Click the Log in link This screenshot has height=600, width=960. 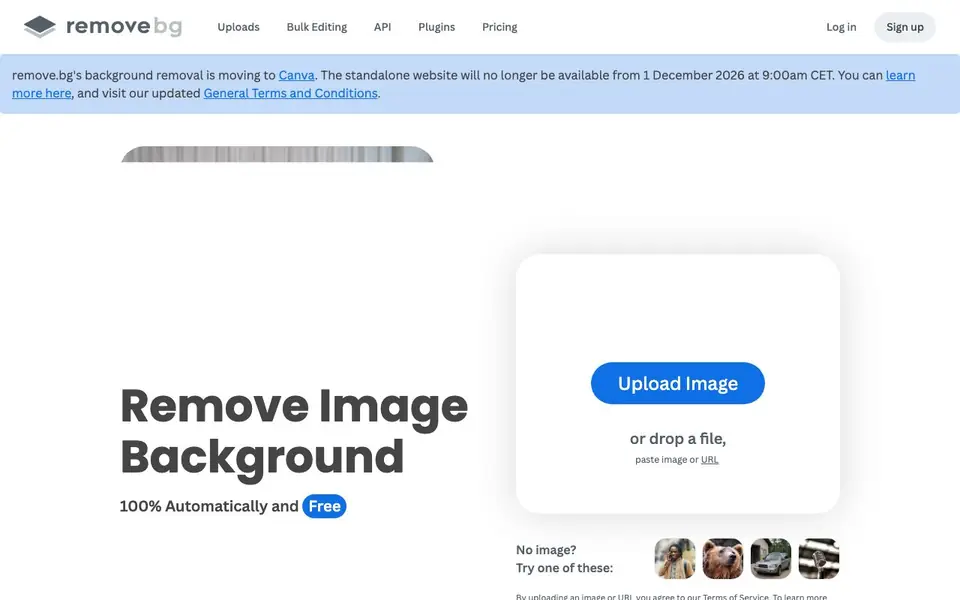coord(841,27)
